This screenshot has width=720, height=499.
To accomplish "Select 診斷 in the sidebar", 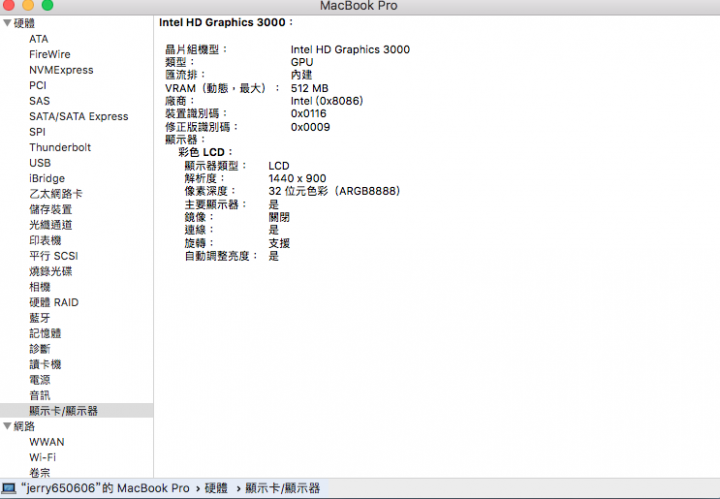I will (39, 349).
